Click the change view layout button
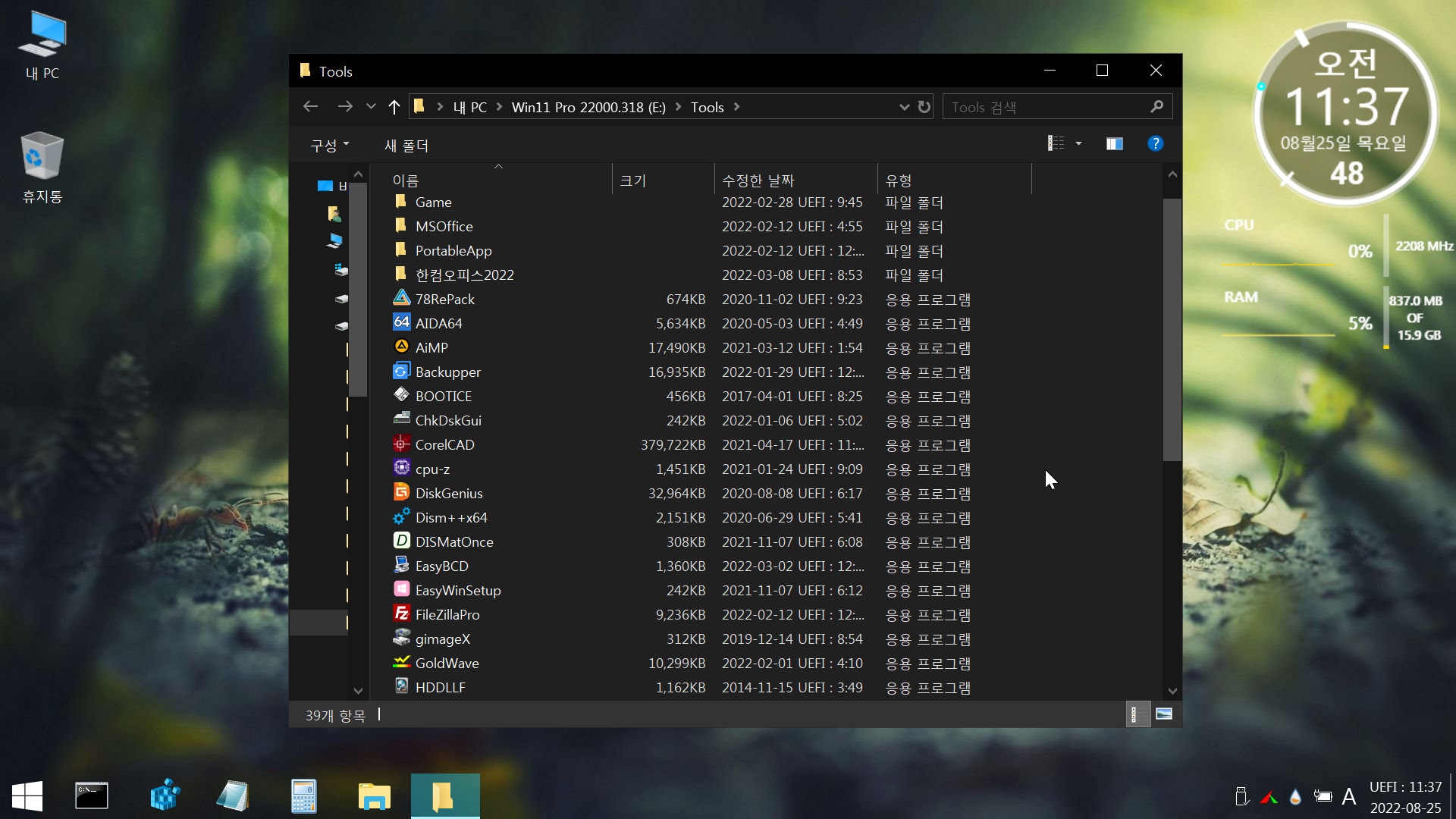The width and height of the screenshot is (1456, 819). point(1056,143)
